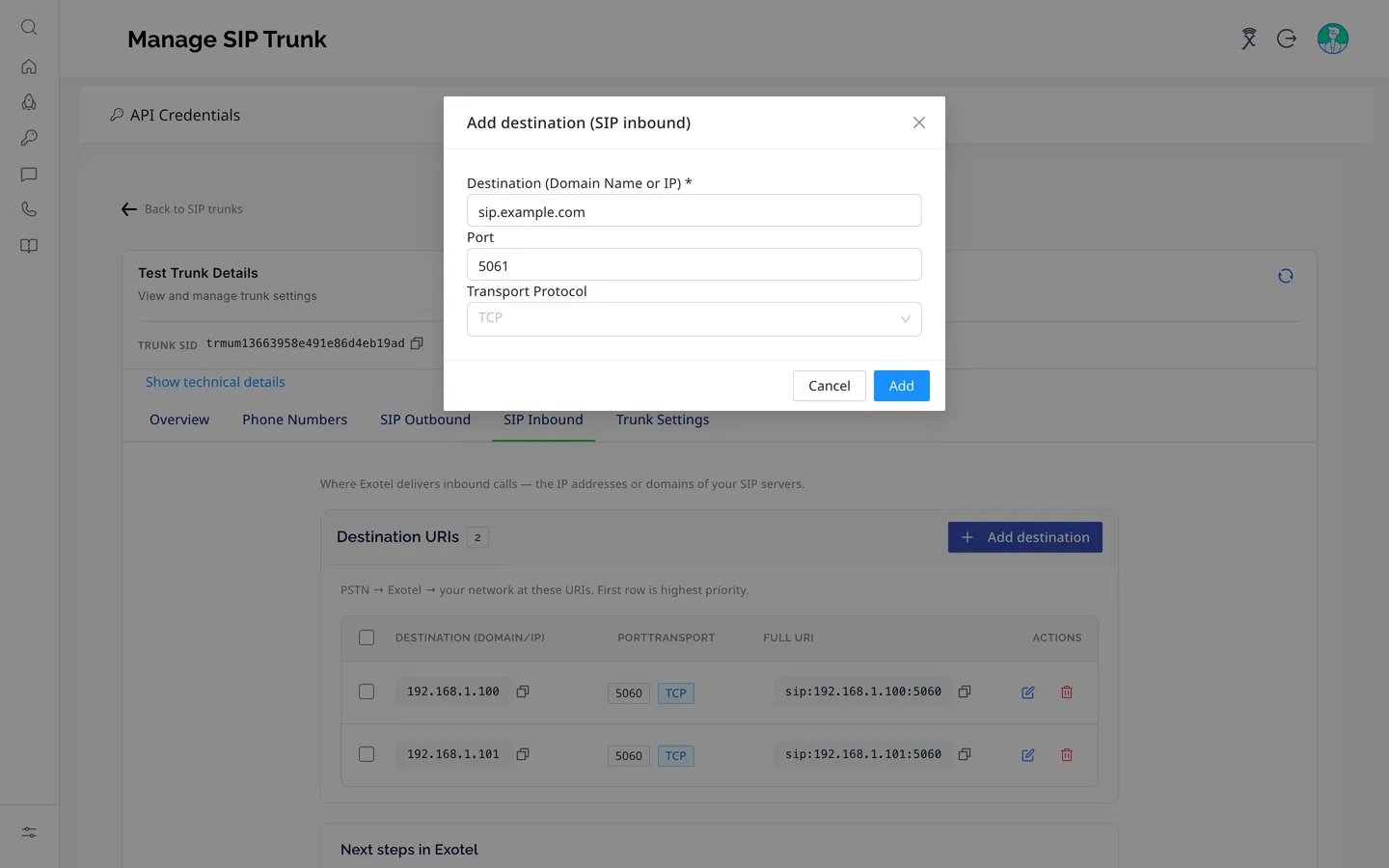Tick the select-all checkbox in the table header
Image resolution: width=1389 pixels, height=868 pixels.
tap(367, 637)
